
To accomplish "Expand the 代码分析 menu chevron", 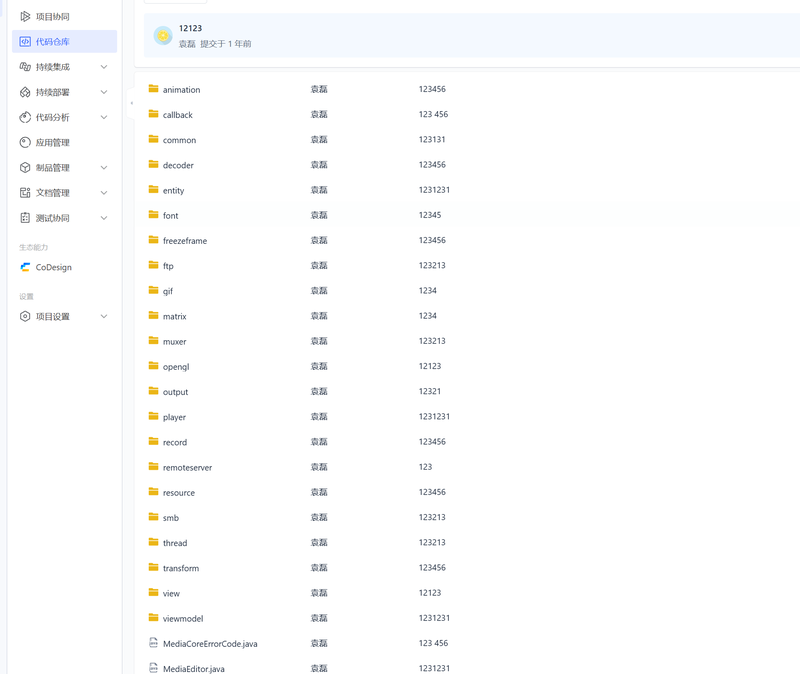I will coord(104,117).
